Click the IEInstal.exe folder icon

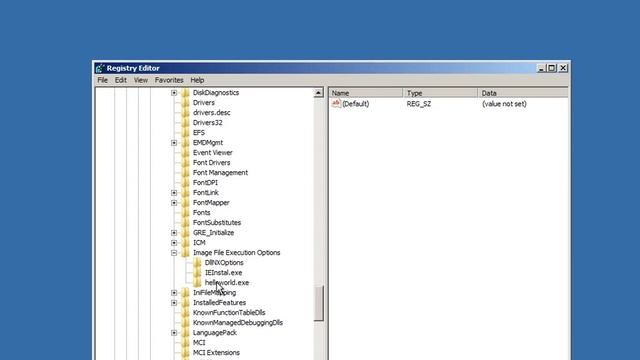197,273
